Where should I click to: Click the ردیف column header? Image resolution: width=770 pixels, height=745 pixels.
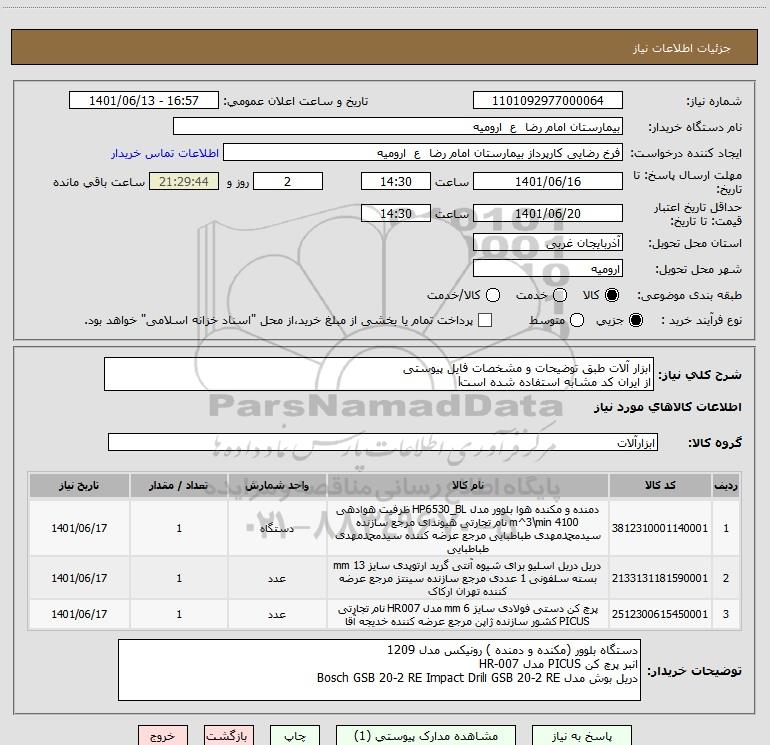(x=726, y=485)
